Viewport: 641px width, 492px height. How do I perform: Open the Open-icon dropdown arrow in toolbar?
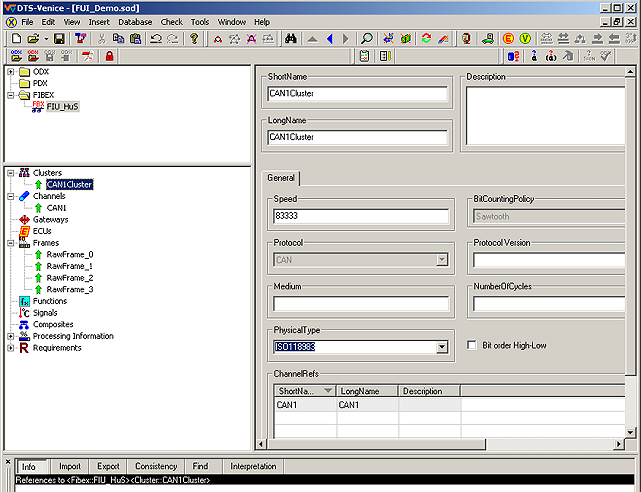[x=46, y=39]
